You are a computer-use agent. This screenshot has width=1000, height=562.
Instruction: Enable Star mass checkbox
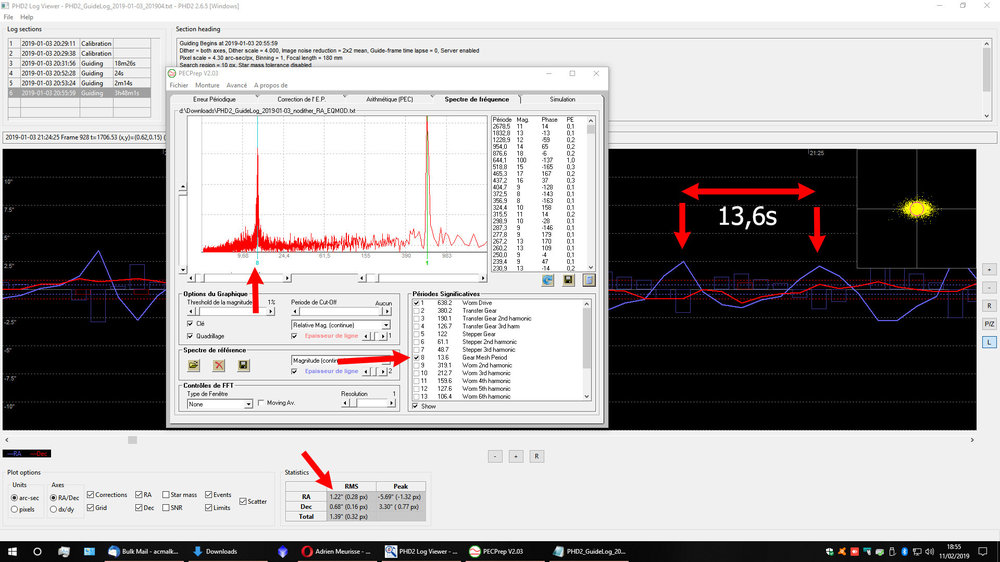tap(166, 494)
